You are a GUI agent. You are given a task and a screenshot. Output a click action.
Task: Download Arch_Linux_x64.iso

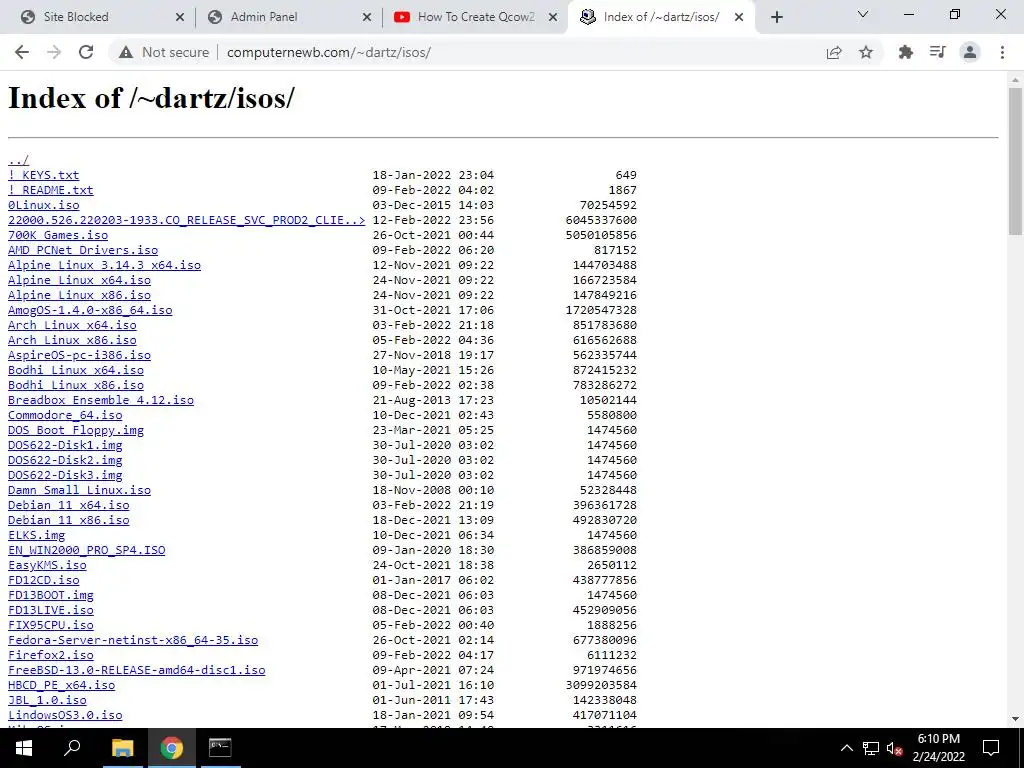coord(72,325)
